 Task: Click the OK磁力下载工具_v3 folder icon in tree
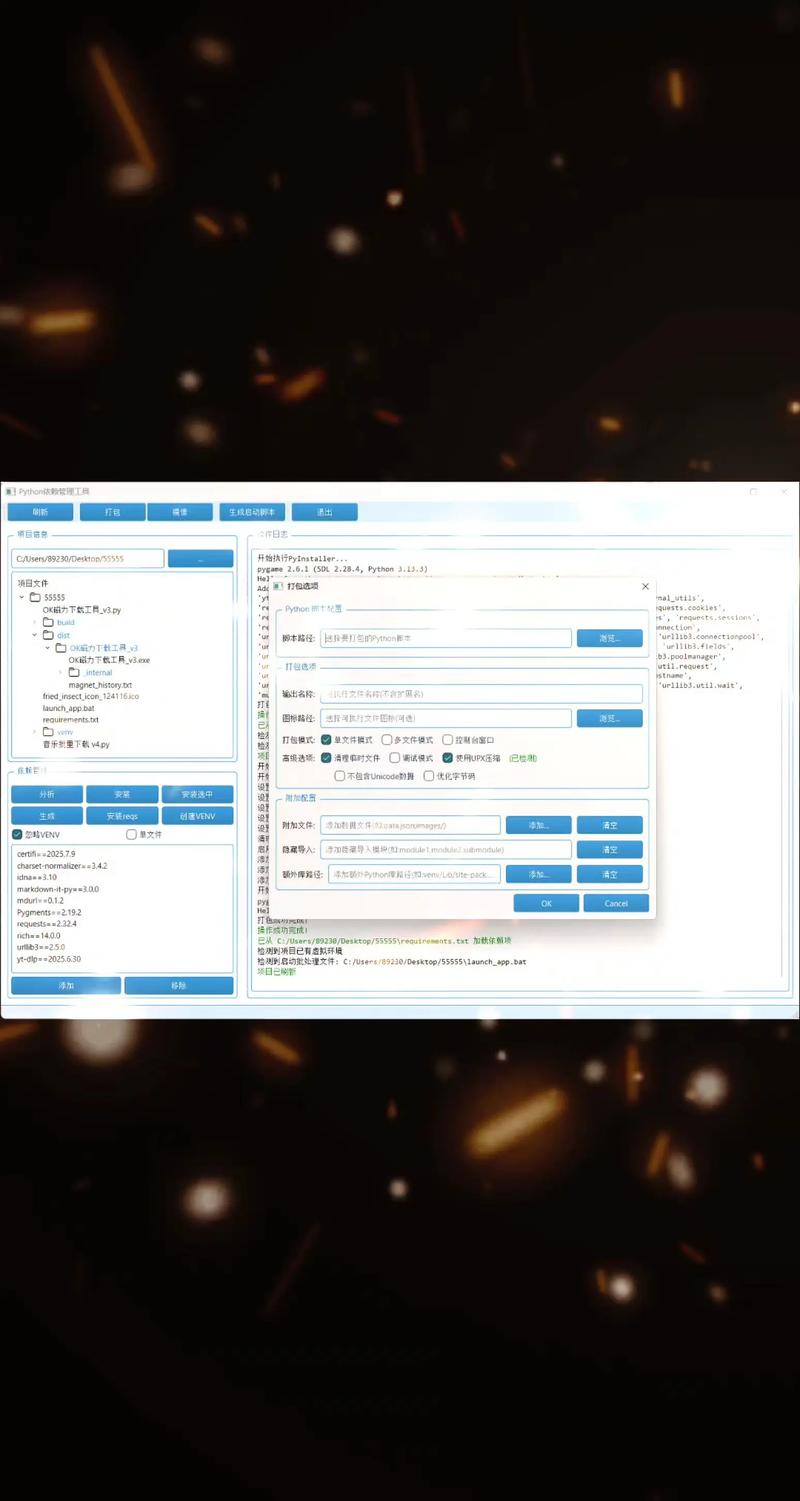[x=61, y=648]
